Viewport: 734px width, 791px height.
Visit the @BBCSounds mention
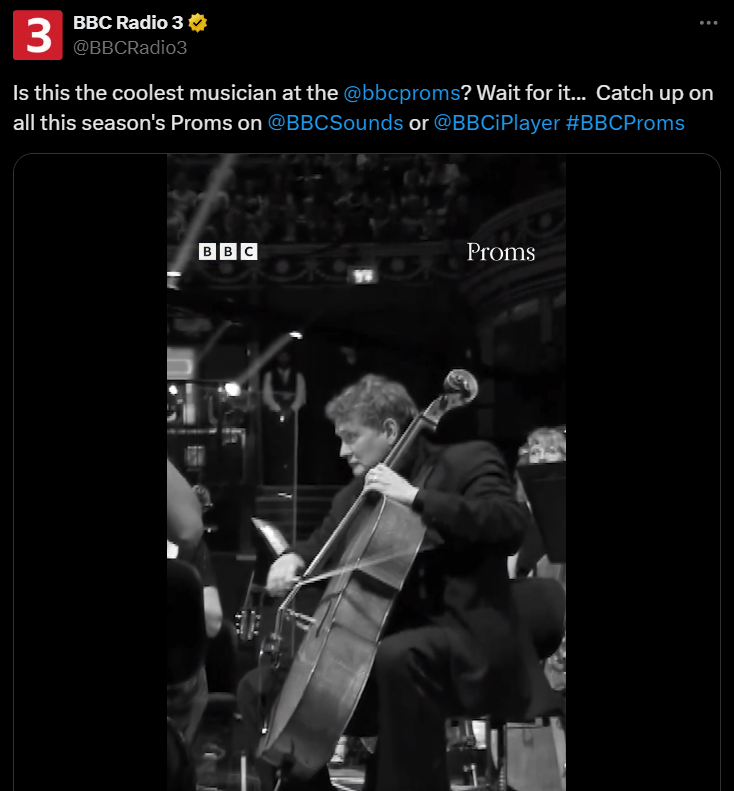click(335, 123)
